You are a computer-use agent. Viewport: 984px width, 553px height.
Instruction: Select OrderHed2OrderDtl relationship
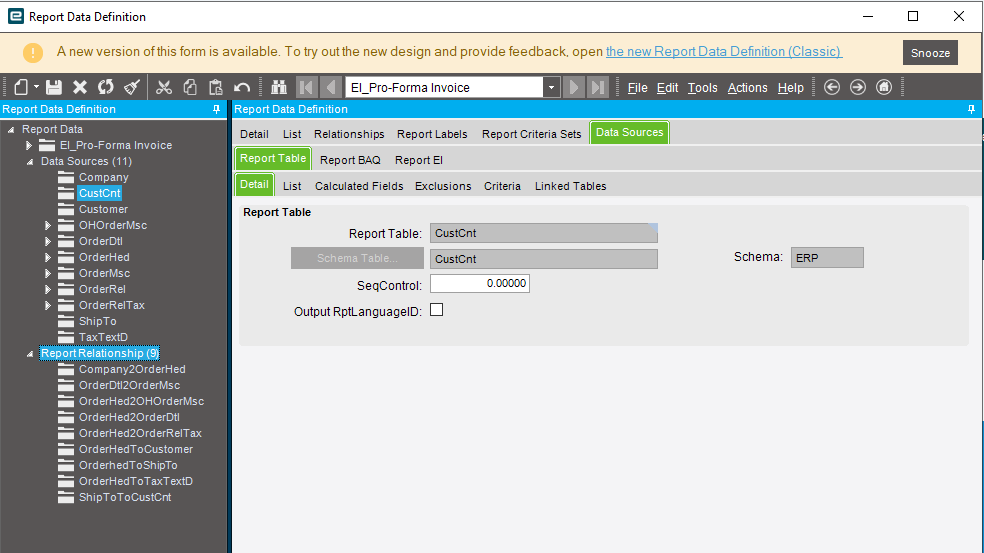[129, 417]
